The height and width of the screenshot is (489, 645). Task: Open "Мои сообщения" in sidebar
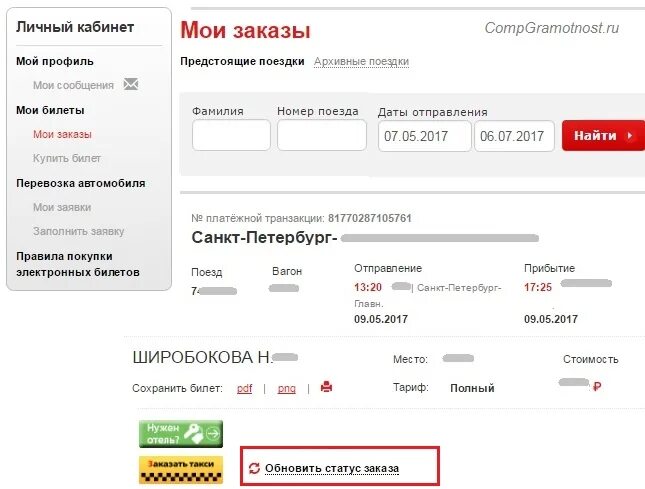click(73, 85)
